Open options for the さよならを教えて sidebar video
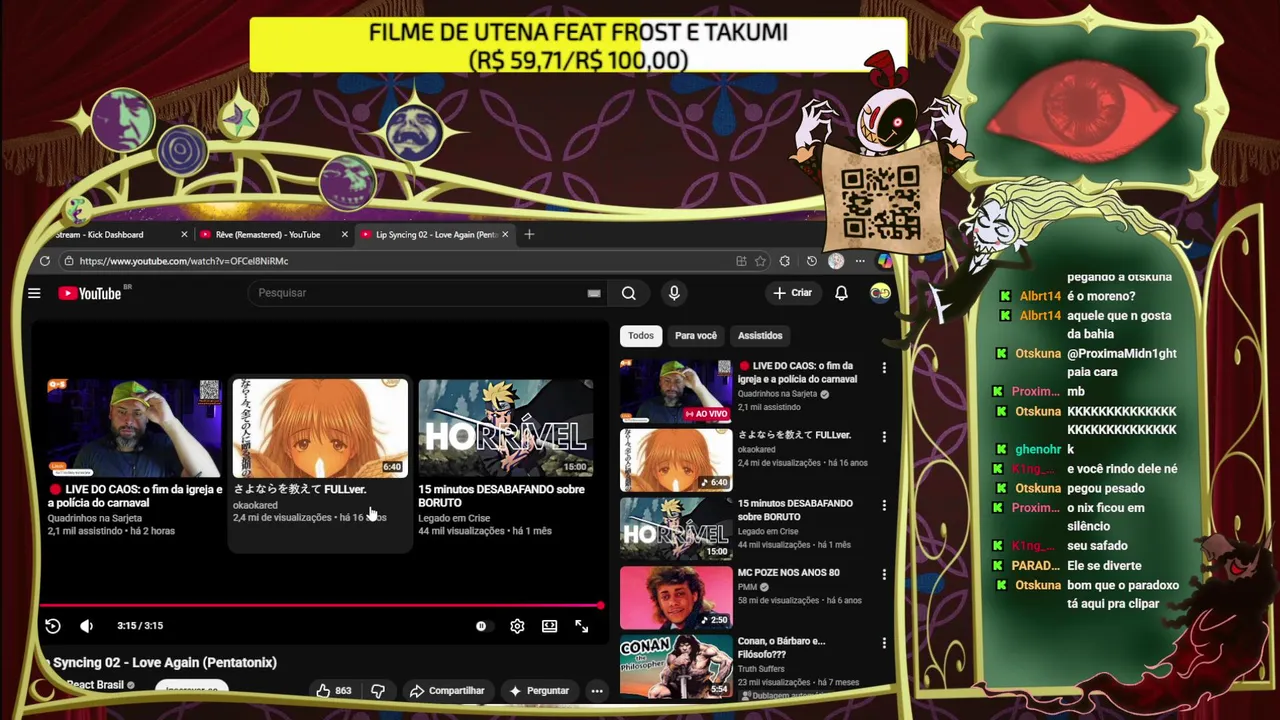Viewport: 1280px width, 720px height. click(884, 437)
